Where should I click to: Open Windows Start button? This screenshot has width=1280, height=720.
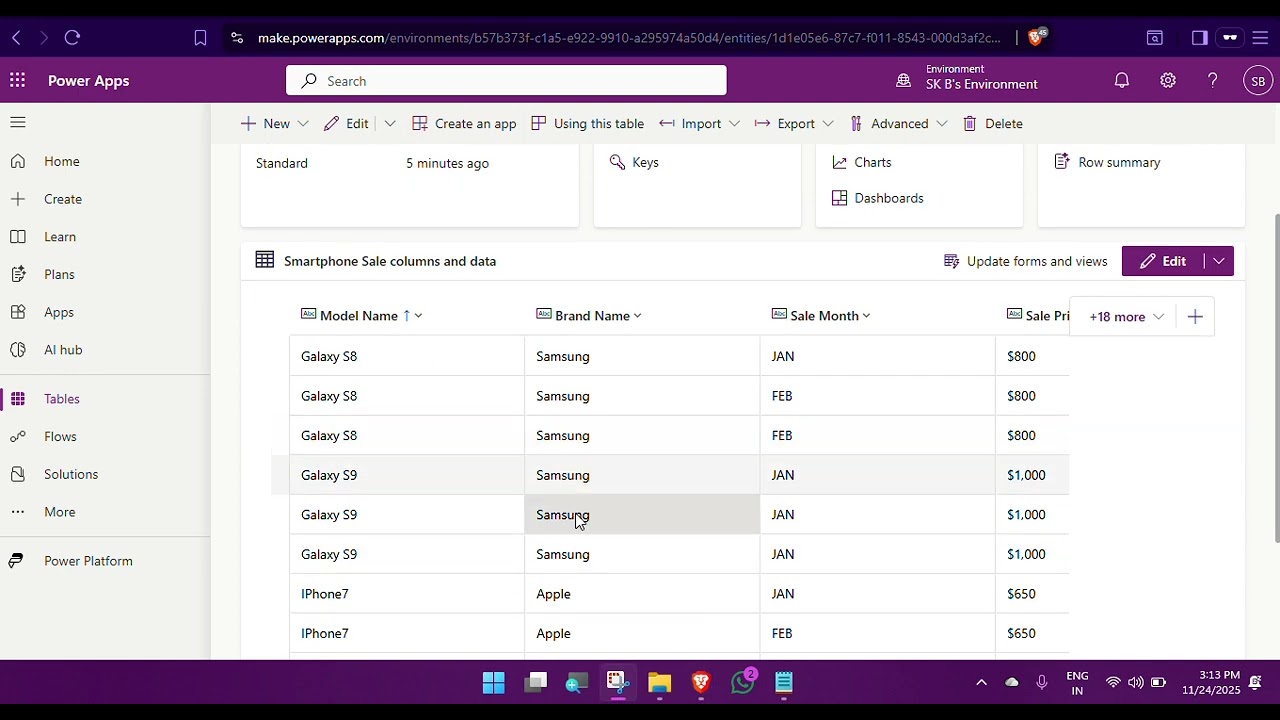click(494, 683)
